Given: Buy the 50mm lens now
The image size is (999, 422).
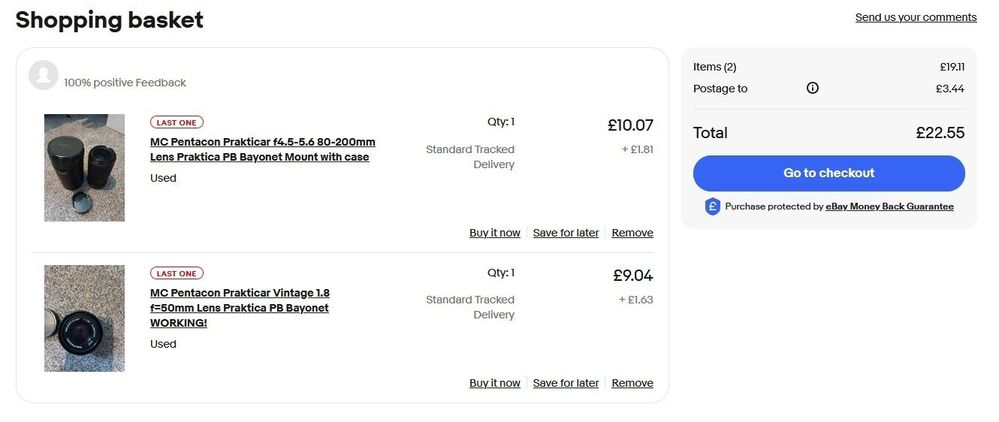Looking at the screenshot, I should tap(494, 383).
